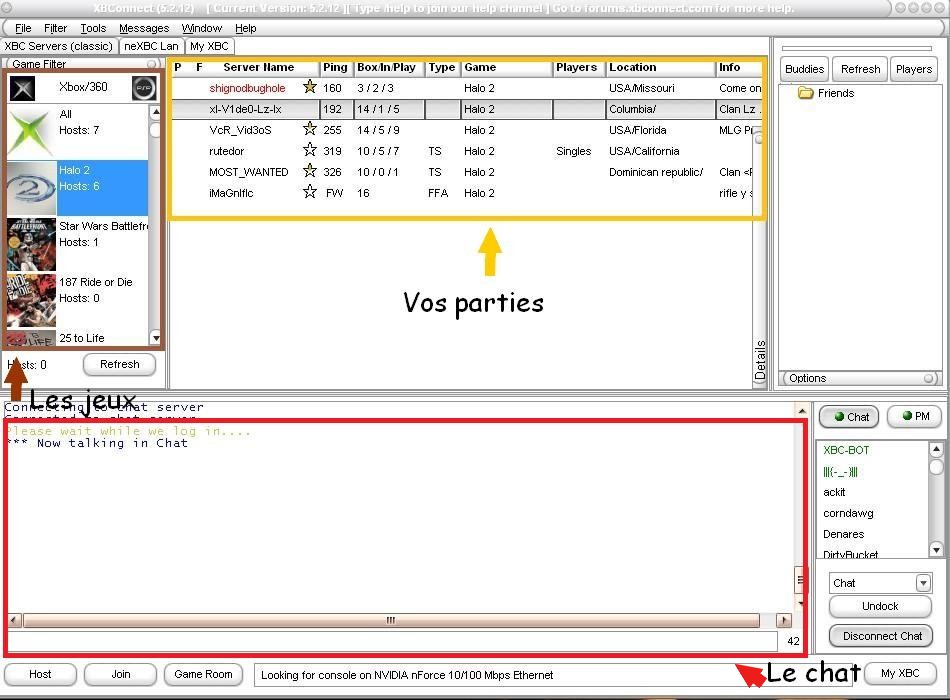Choose the All games Xbox logo thumbnail
950x700 pixels.
31,132
